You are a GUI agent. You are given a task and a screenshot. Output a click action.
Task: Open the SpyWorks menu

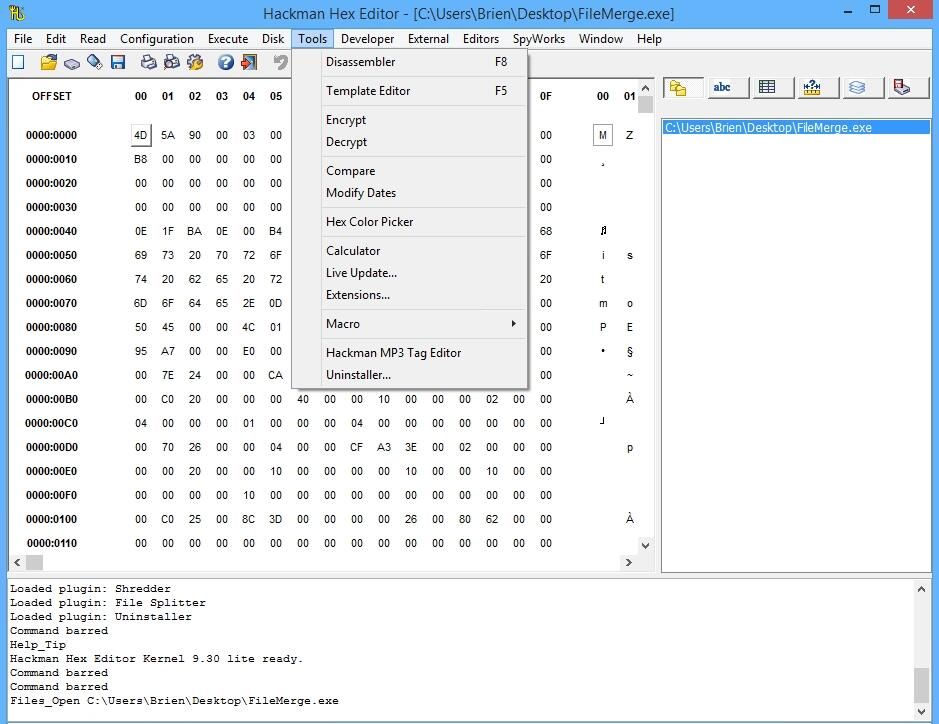(538, 39)
